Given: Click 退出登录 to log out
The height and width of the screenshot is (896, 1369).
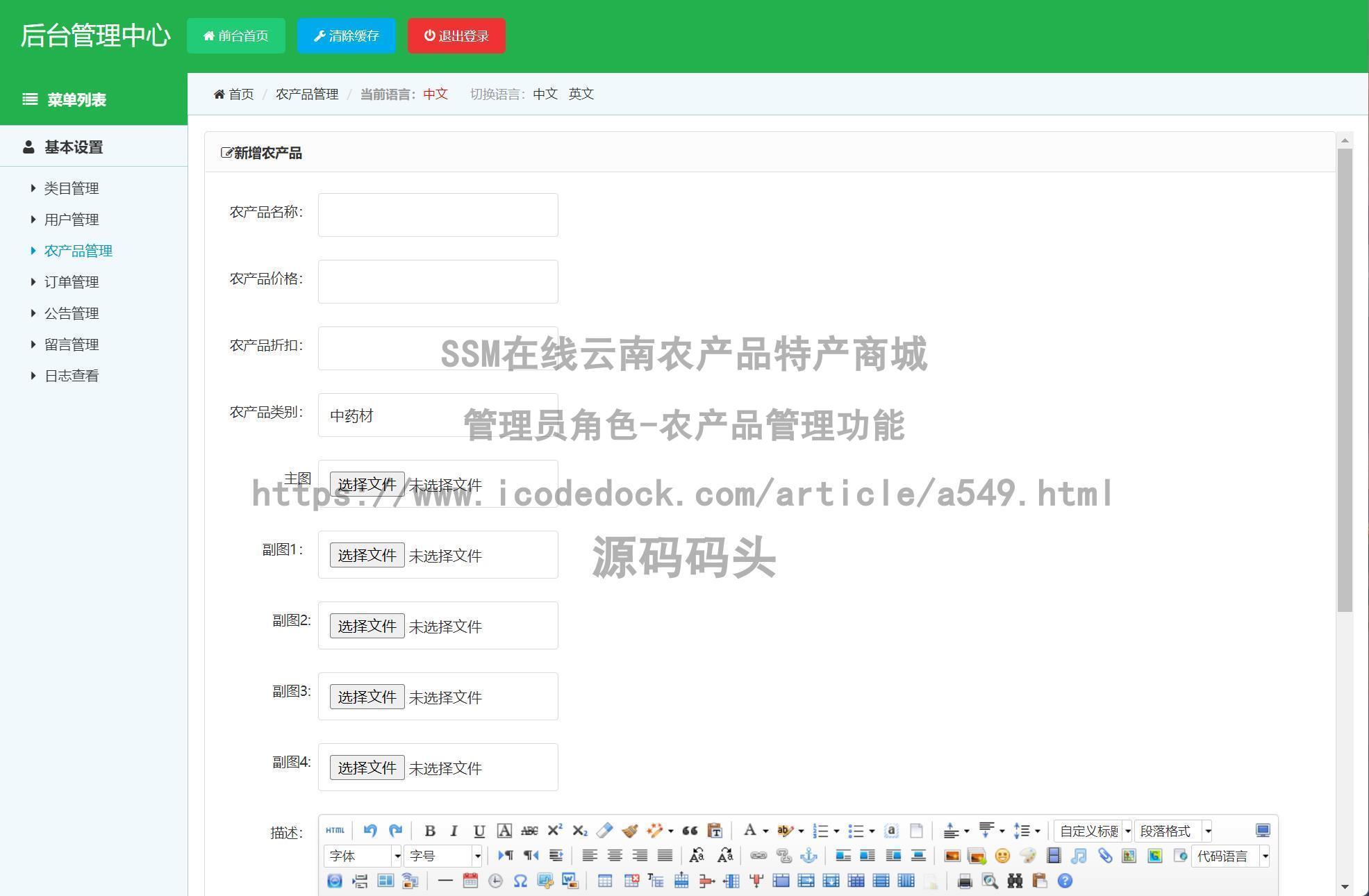Looking at the screenshot, I should [x=456, y=35].
